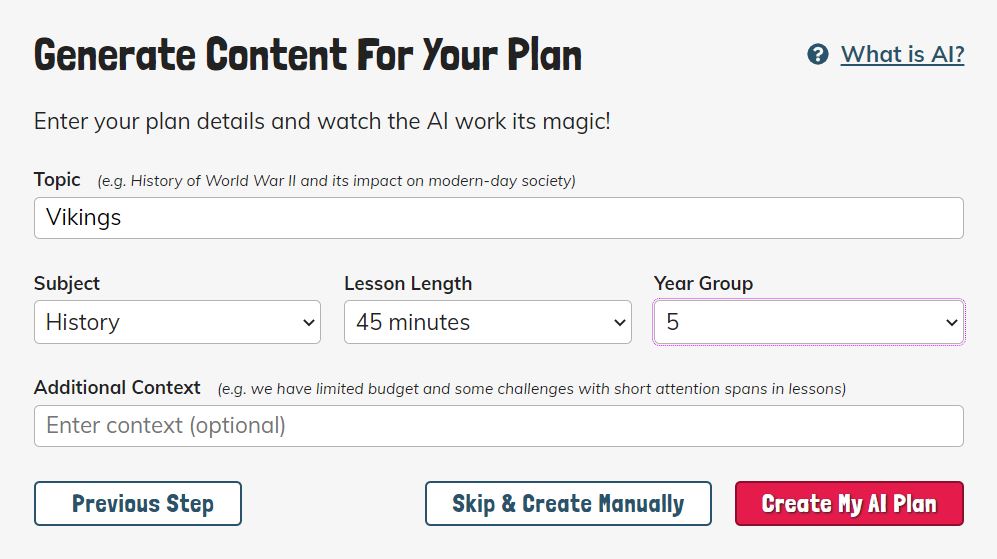The image size is (997, 559).
Task: Click the question mark help icon
Action: (x=818, y=55)
